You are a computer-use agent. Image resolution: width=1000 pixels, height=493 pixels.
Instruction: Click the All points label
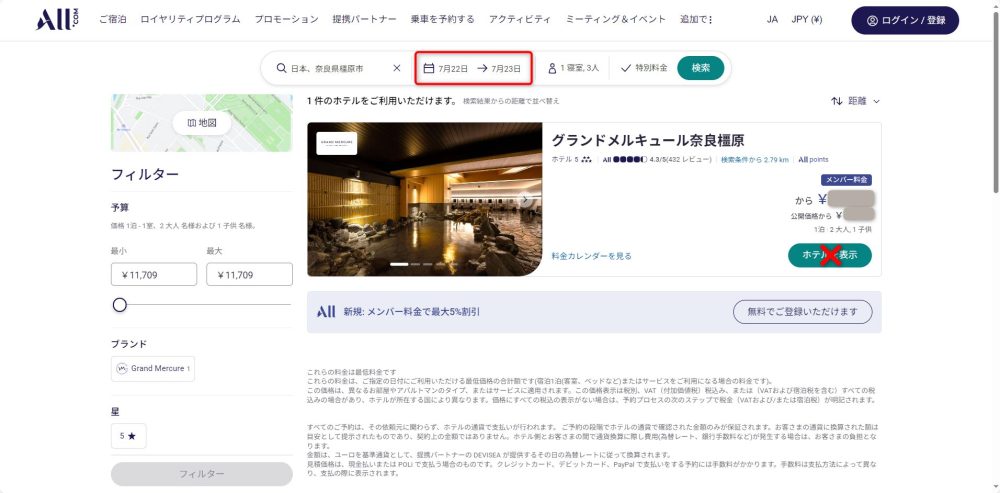pos(813,159)
